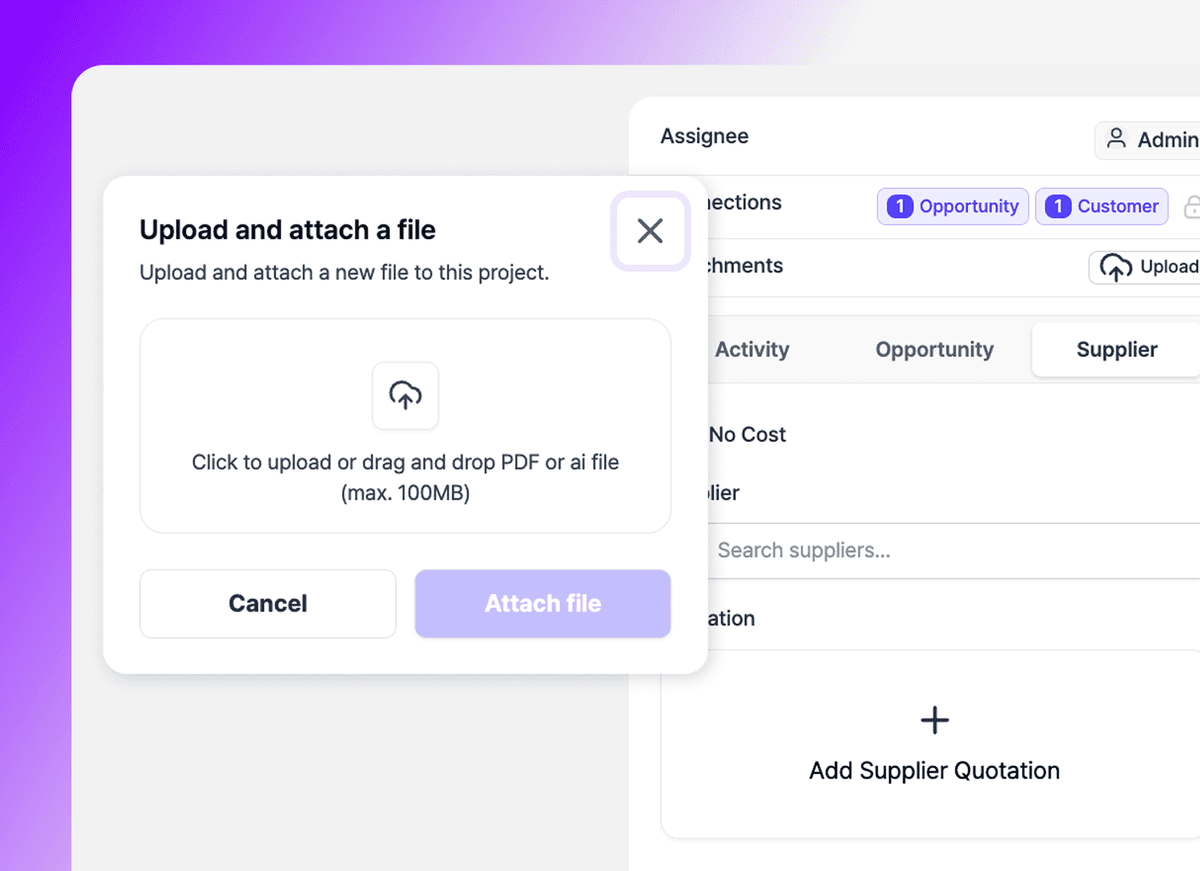Select the Supplier tab

pos(1116,350)
